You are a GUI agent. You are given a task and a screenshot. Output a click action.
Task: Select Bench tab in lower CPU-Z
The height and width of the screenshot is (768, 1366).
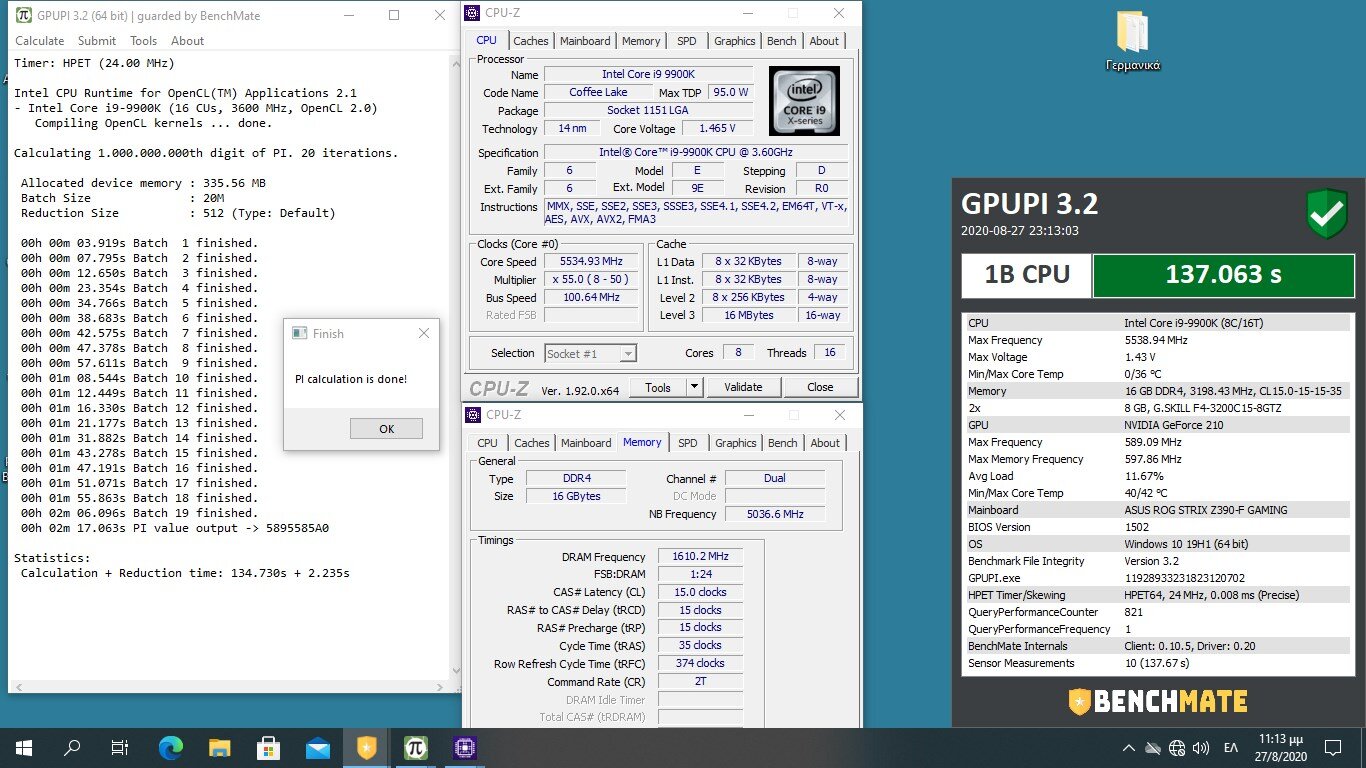(783, 443)
